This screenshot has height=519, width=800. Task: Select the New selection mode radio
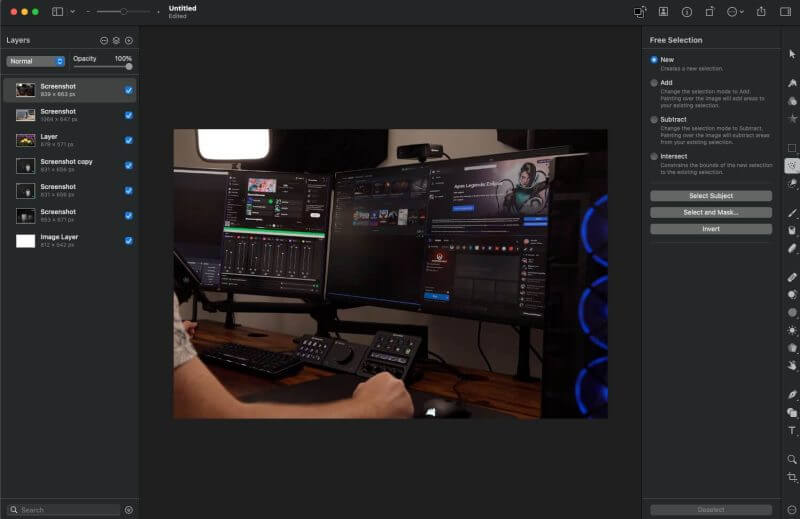[x=654, y=60]
